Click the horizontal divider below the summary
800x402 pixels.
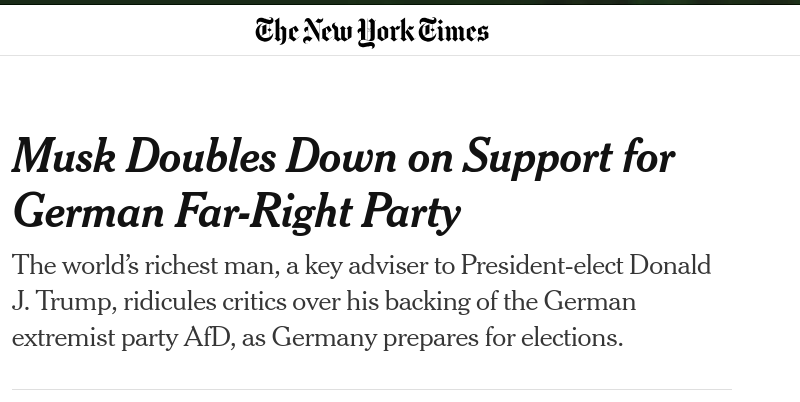(372, 389)
